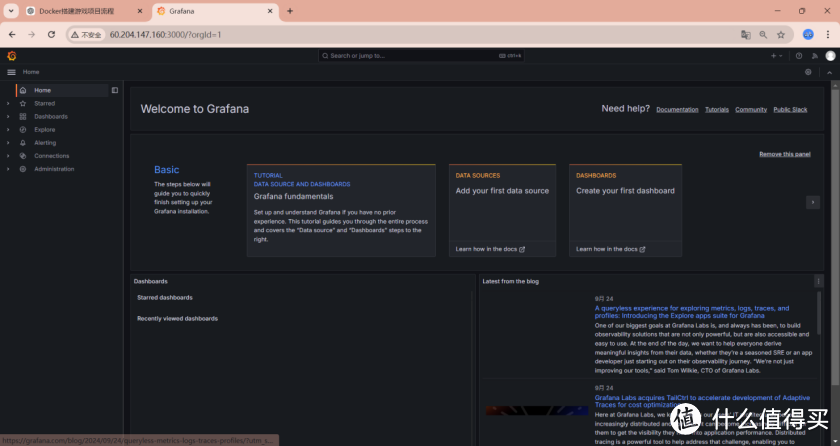The image size is (840, 446).
Task: Open the user profile avatar
Action: (x=830, y=56)
